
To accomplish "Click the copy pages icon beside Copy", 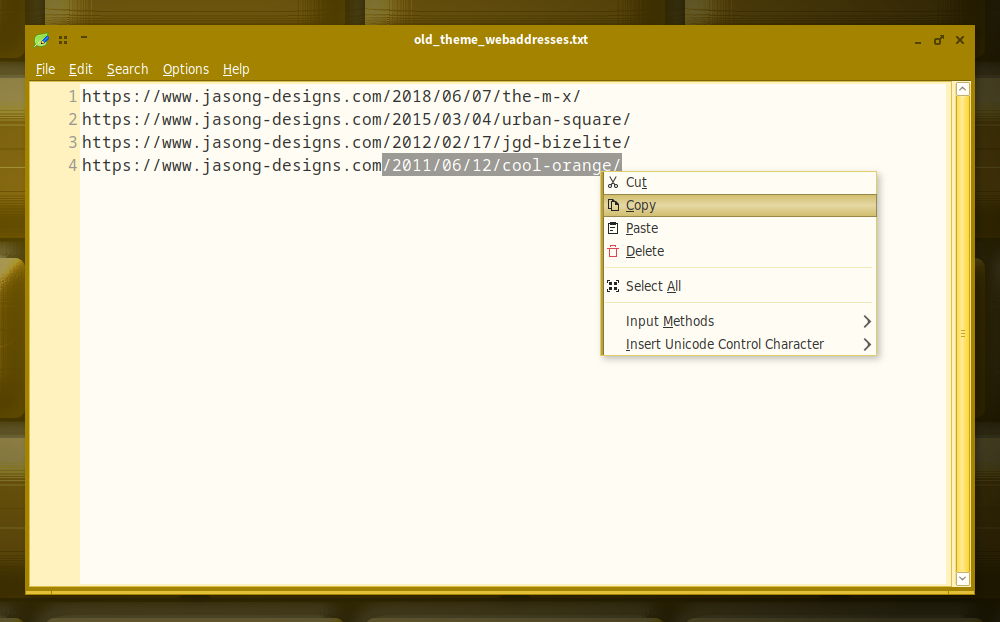I will [x=613, y=205].
